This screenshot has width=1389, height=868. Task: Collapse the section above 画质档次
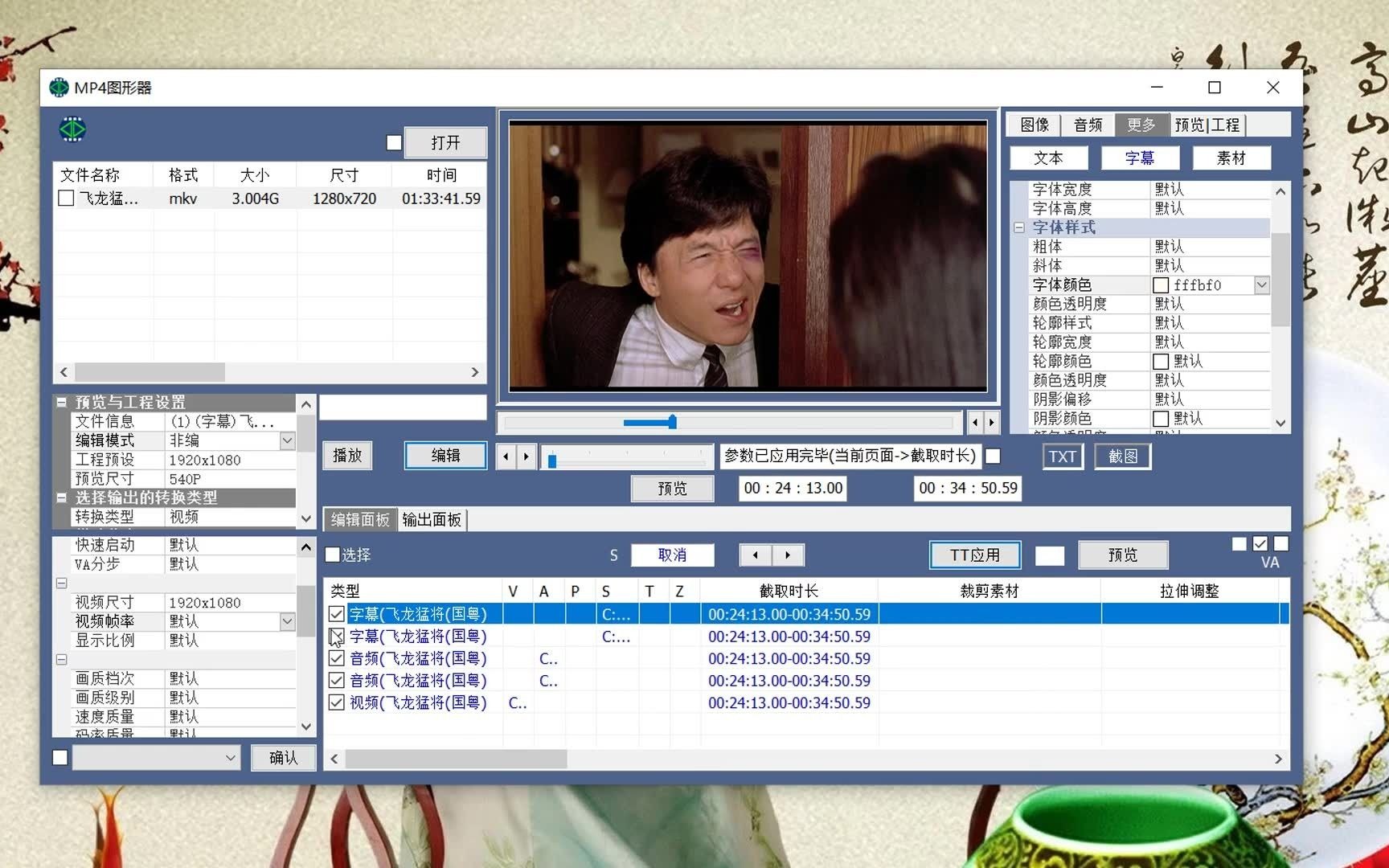61,659
